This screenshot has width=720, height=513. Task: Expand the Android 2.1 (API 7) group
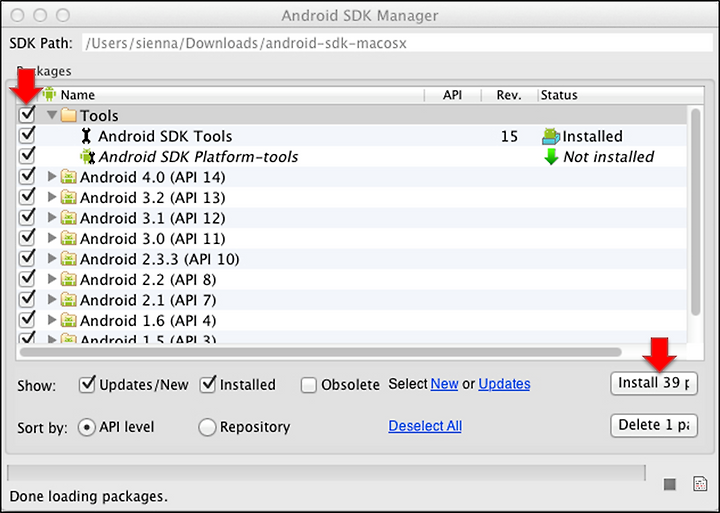click(52, 299)
